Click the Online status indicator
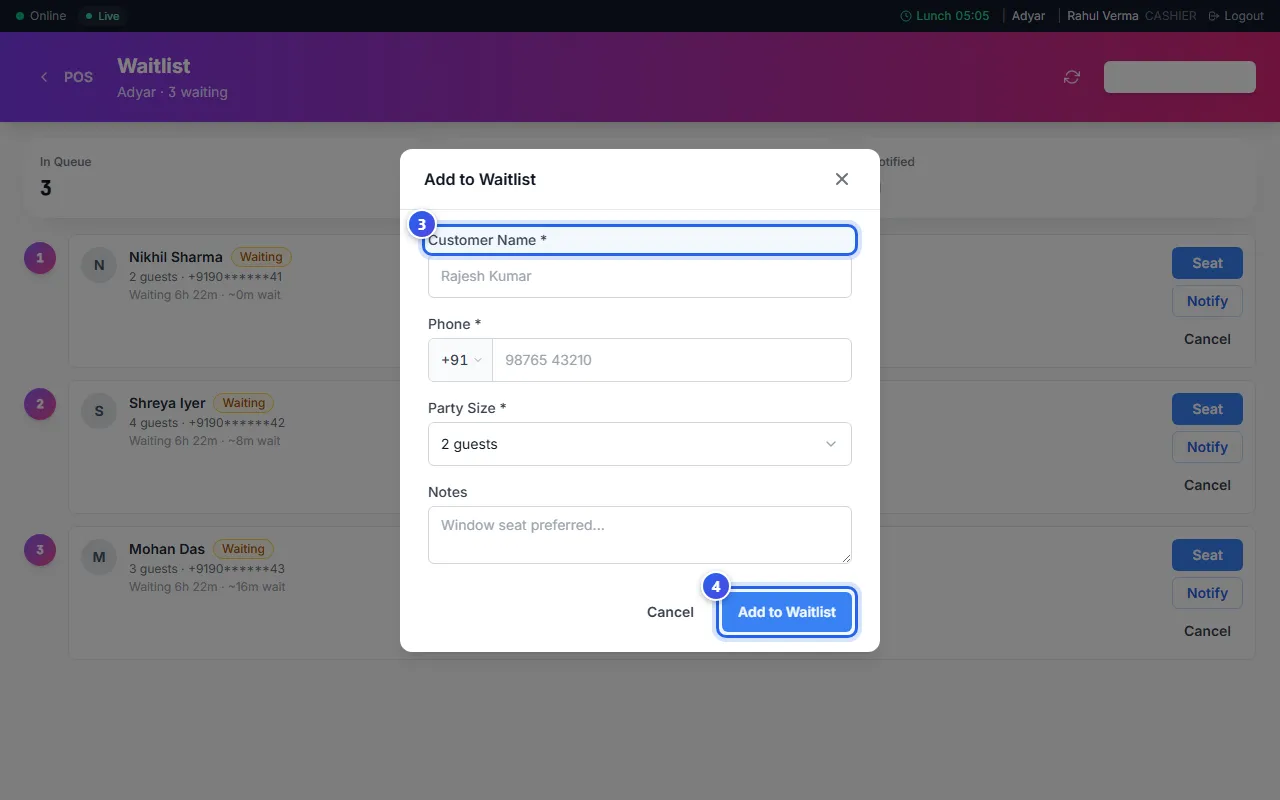The width and height of the screenshot is (1280, 800). (x=41, y=16)
